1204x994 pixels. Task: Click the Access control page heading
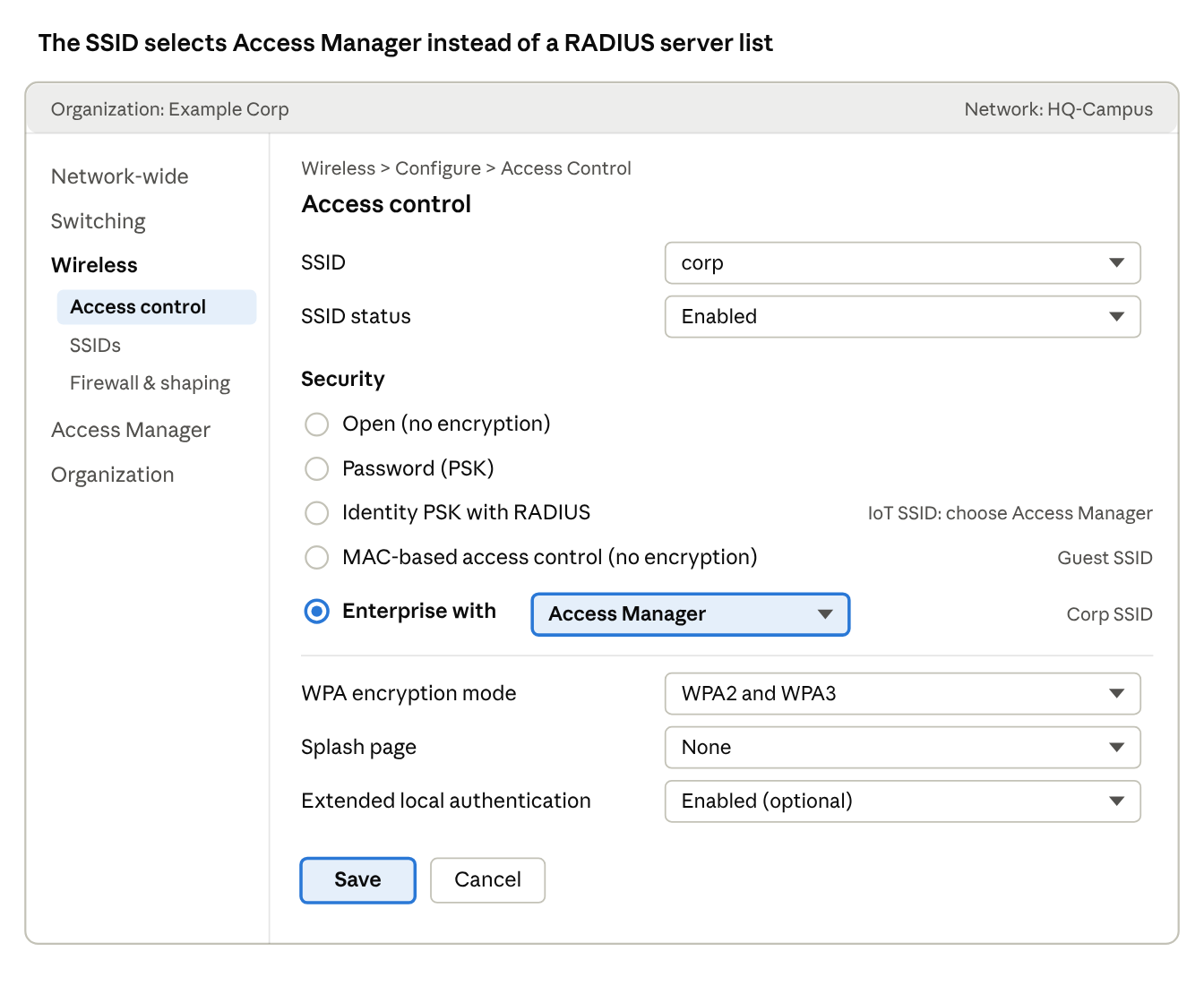tap(386, 204)
